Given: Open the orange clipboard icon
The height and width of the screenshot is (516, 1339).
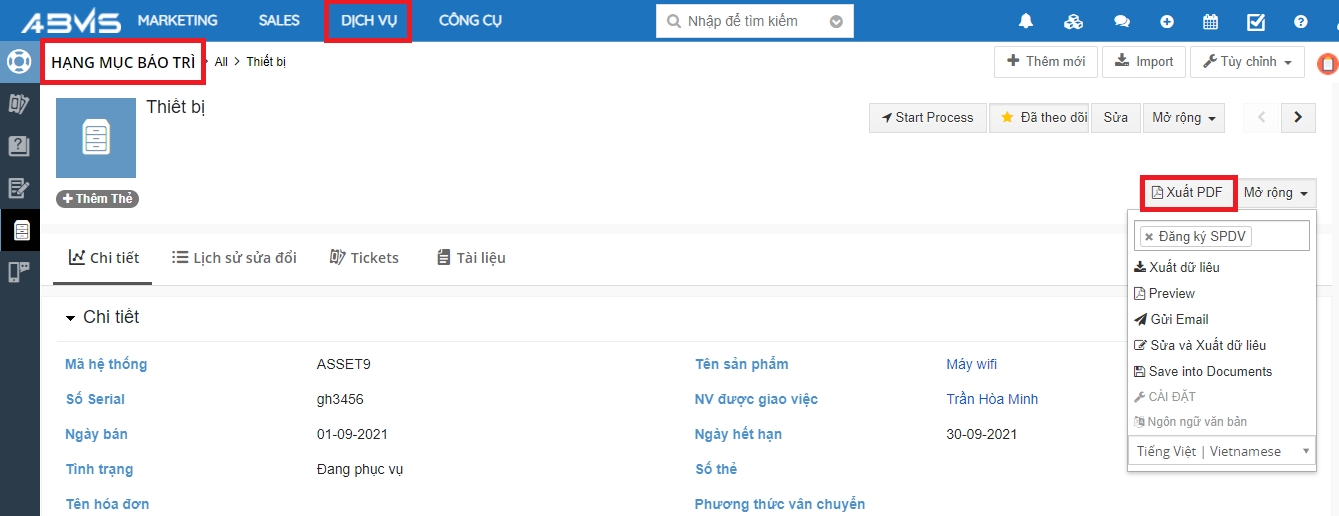Looking at the screenshot, I should (1327, 64).
